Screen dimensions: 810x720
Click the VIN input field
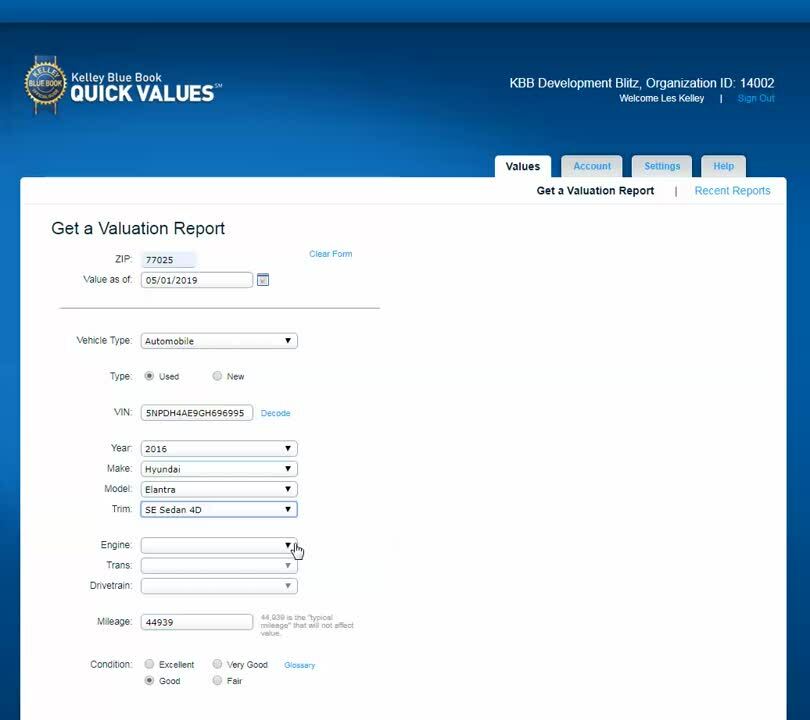point(197,413)
